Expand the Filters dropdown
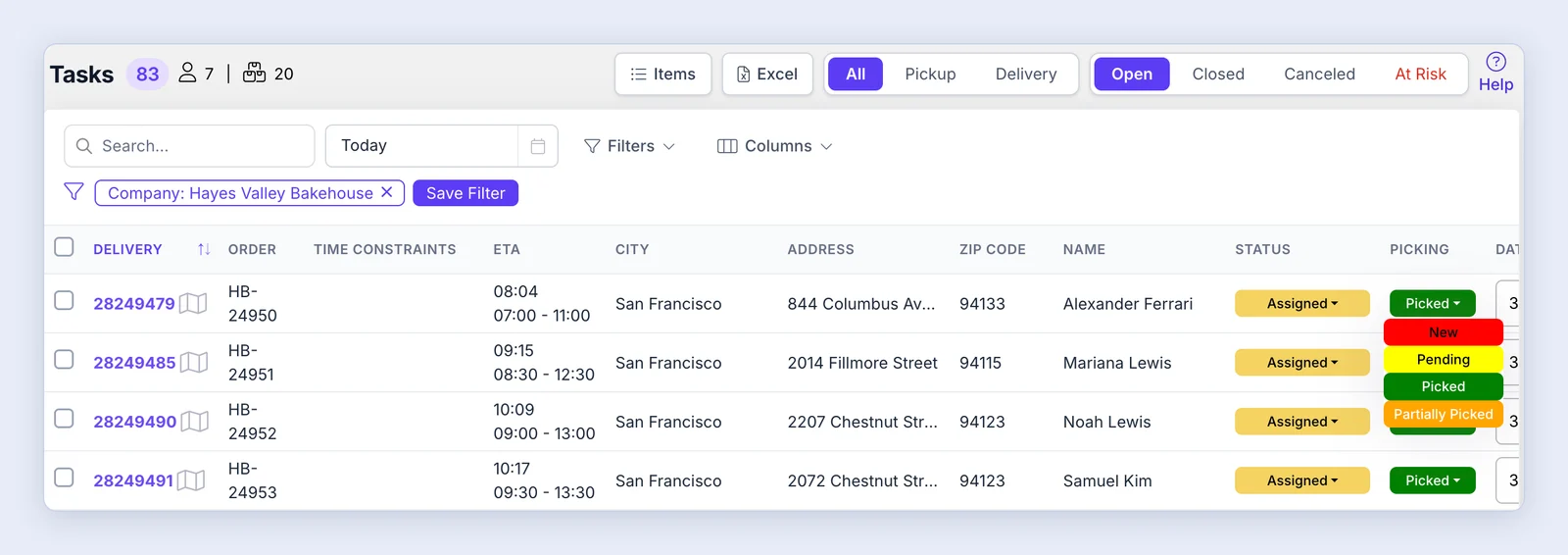This screenshot has height=555, width=1568. [629, 146]
